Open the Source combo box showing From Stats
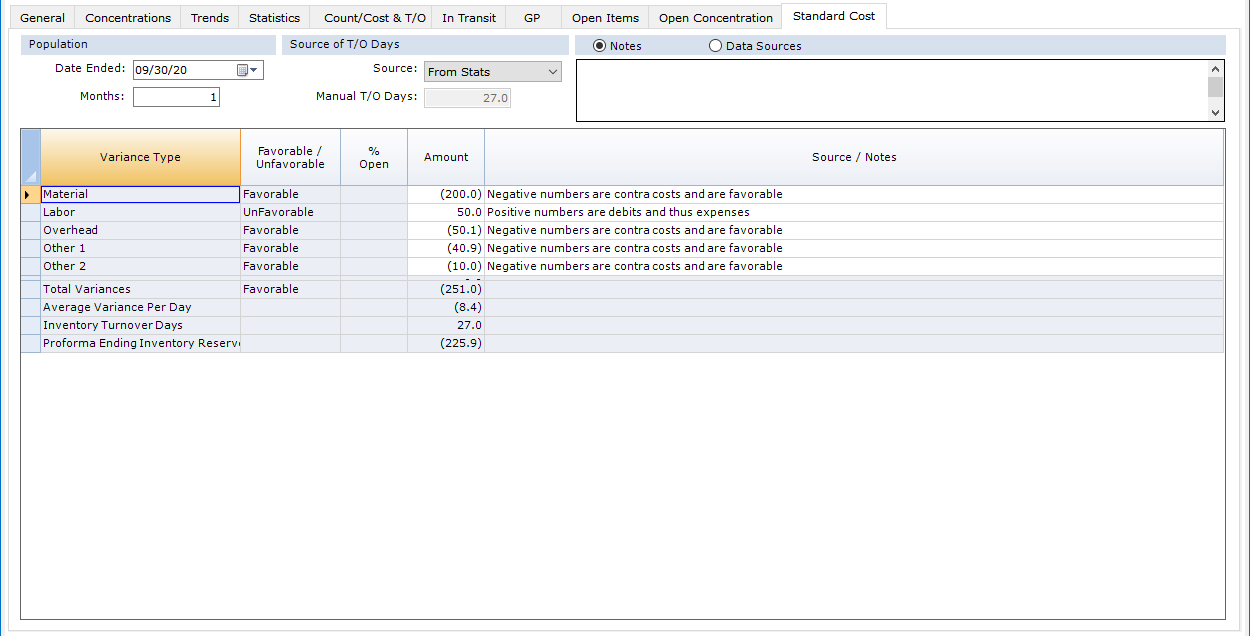1250x636 pixels. pos(492,71)
